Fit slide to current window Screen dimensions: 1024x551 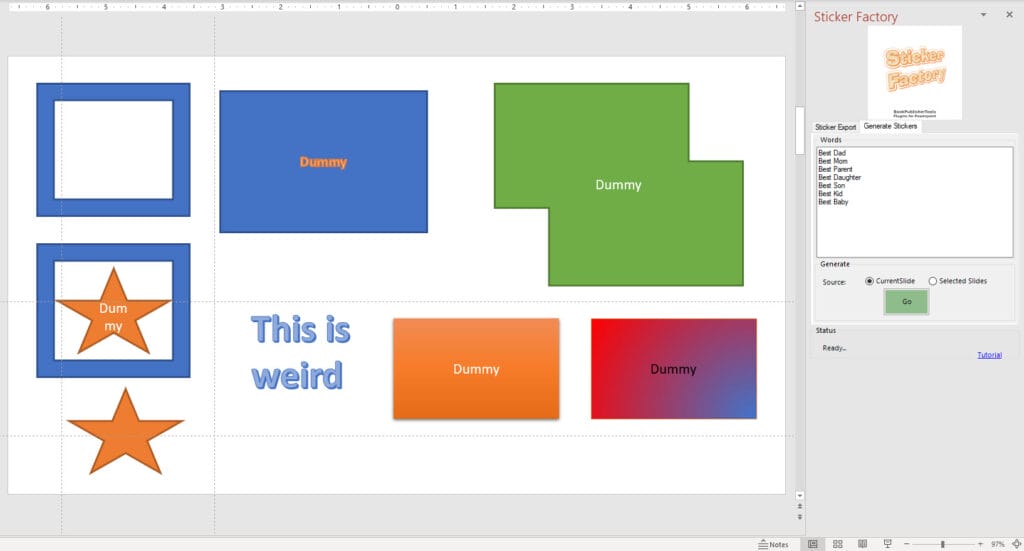[x=1016, y=544]
